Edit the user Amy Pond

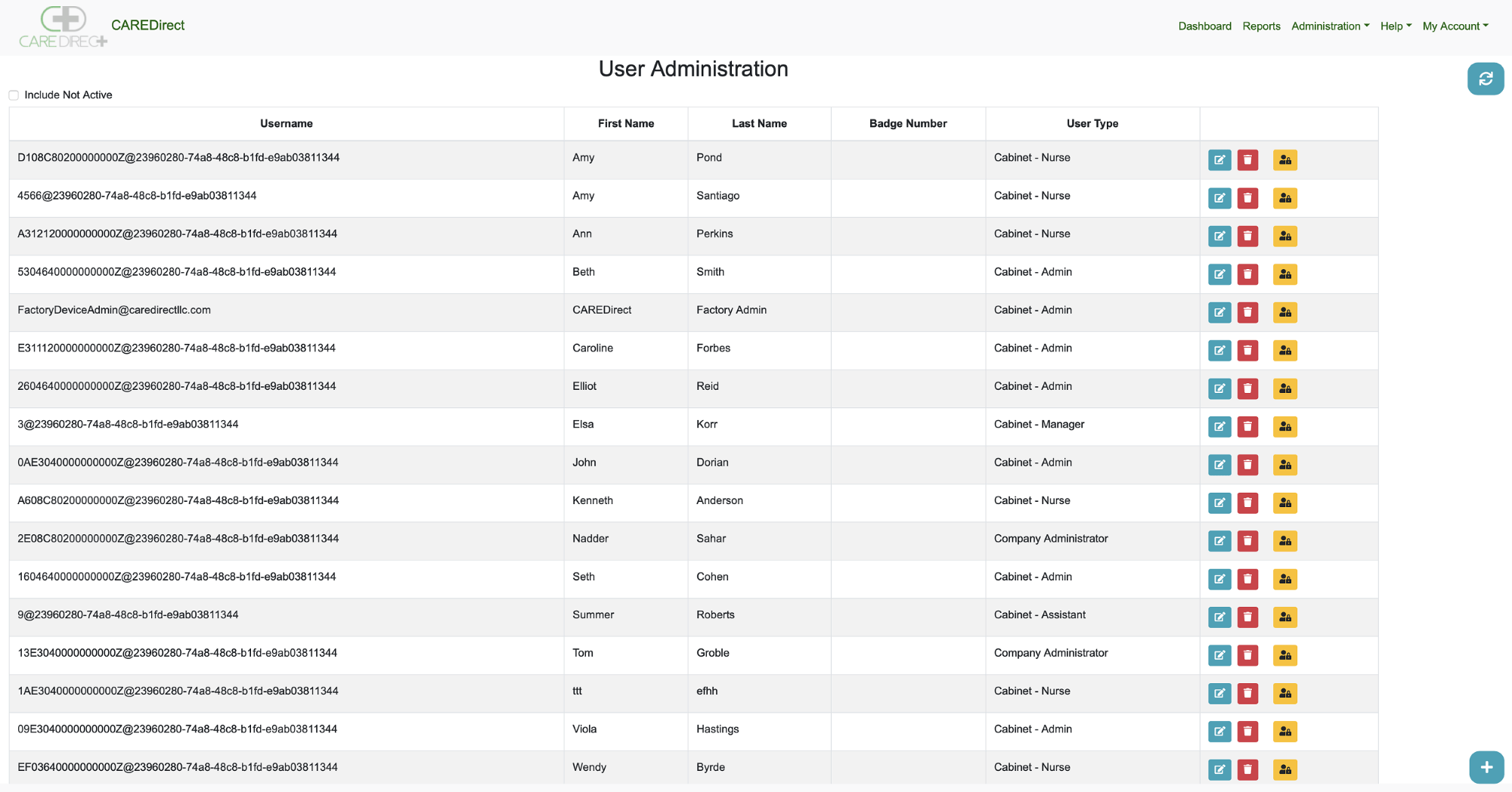coord(1219,159)
